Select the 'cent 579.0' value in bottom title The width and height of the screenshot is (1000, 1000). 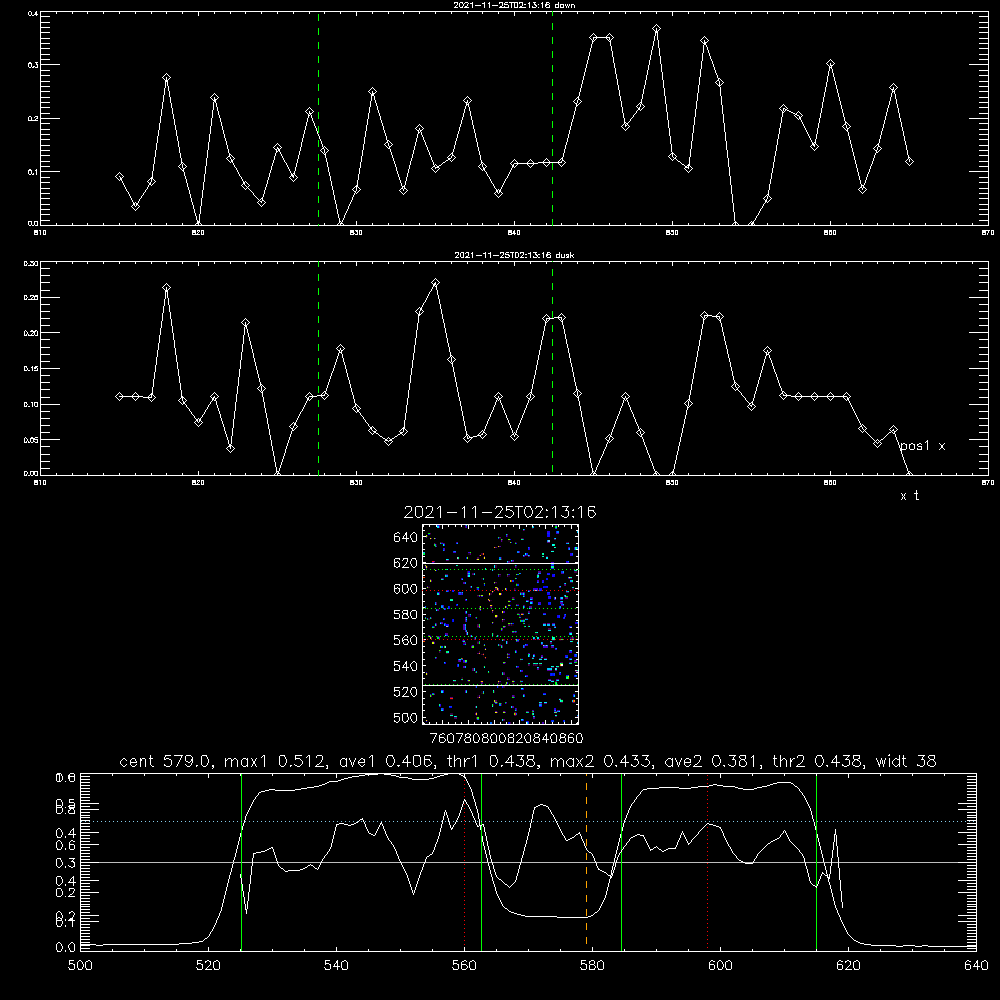[x=166, y=761]
